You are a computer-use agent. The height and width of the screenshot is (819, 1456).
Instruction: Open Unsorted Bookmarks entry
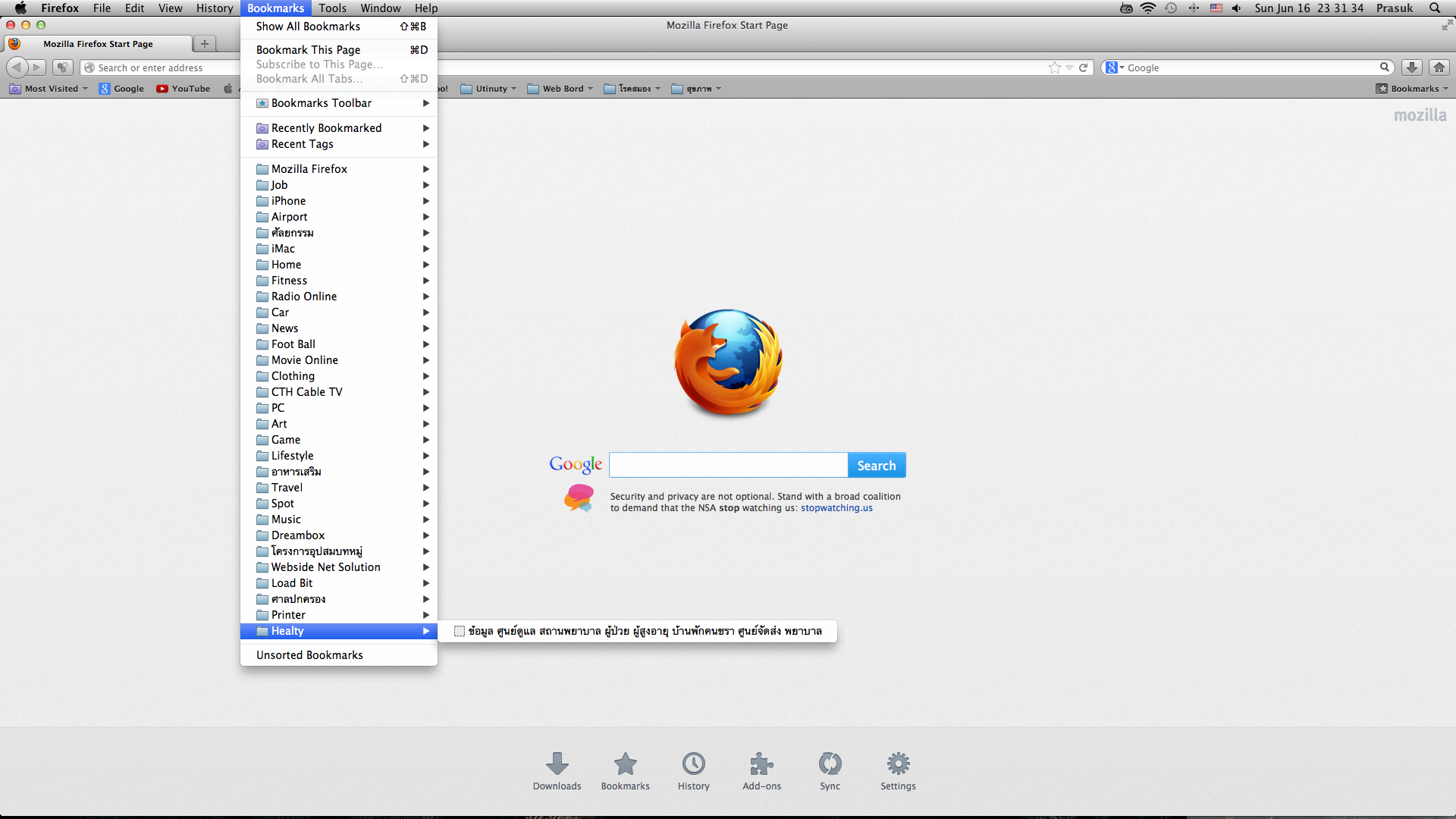pos(339,655)
